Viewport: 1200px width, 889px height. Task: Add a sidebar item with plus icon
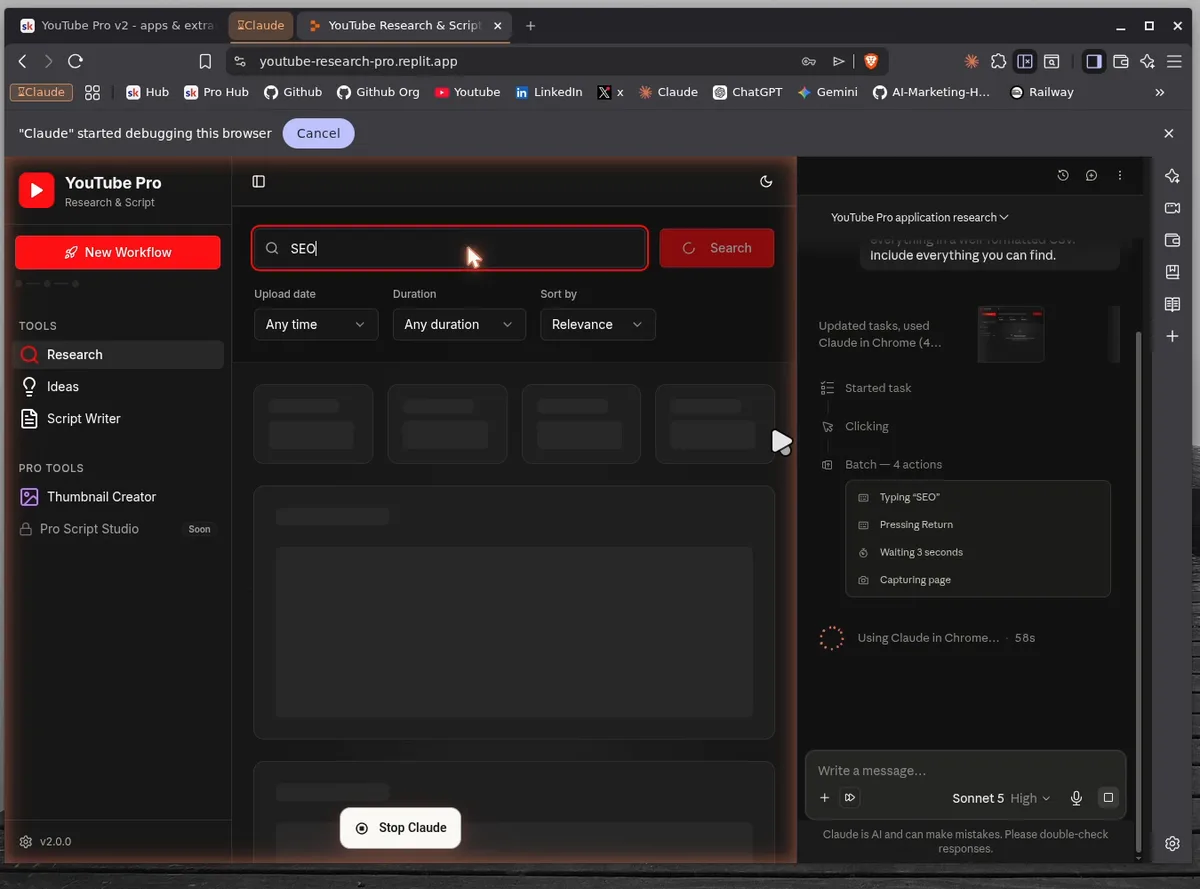pyautogui.click(x=1172, y=336)
